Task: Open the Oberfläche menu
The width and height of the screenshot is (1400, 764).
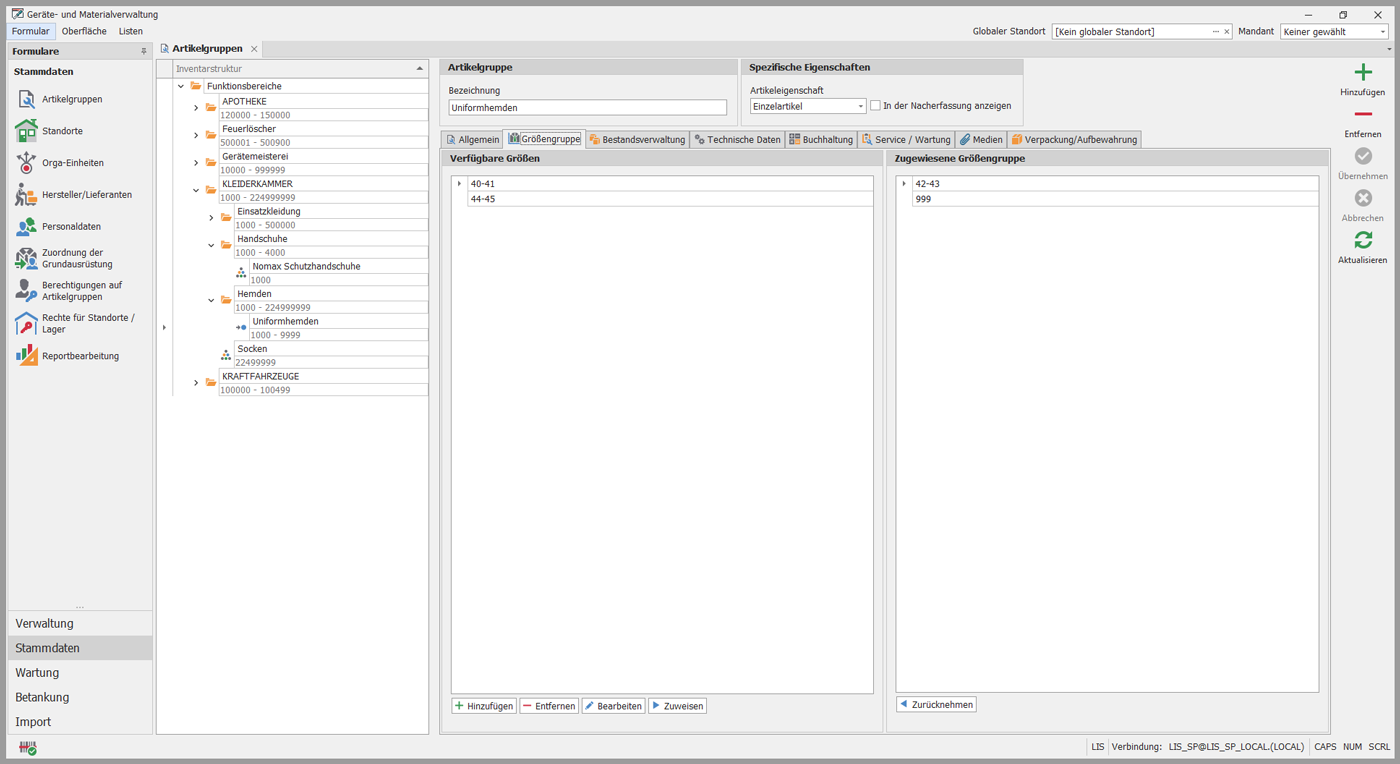Action: point(84,31)
